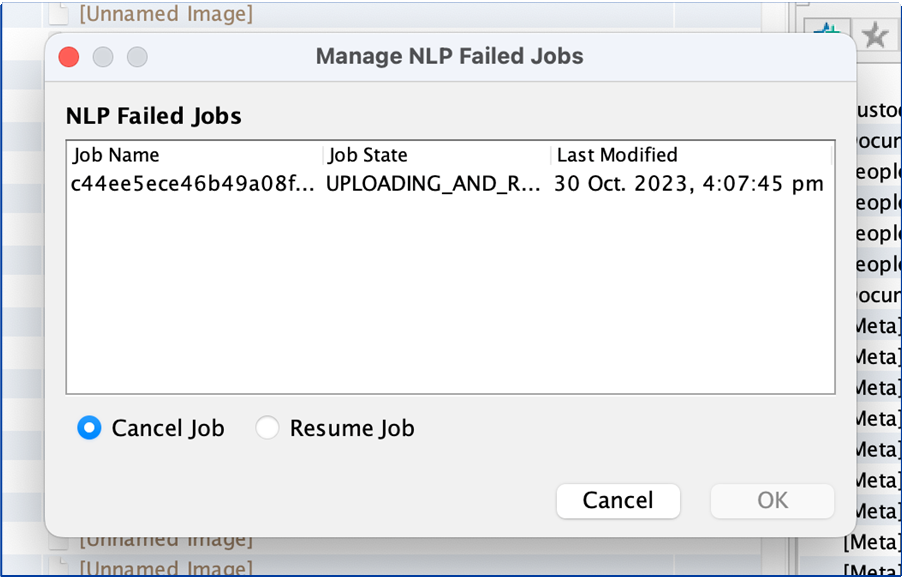Image resolution: width=902 pixels, height=577 pixels.
Task: Click the Cancel button
Action: (618, 501)
